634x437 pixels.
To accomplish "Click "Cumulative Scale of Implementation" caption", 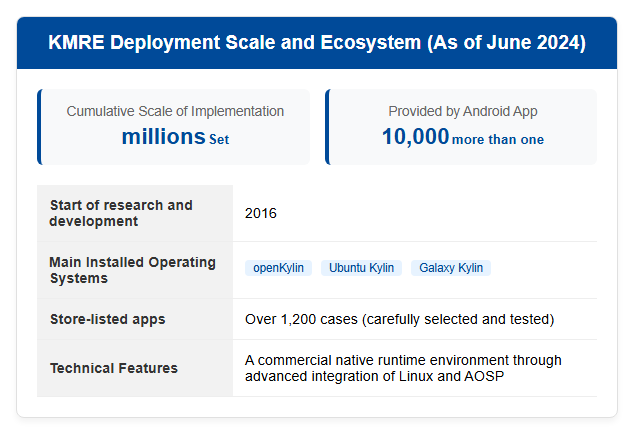I will click(x=175, y=111).
